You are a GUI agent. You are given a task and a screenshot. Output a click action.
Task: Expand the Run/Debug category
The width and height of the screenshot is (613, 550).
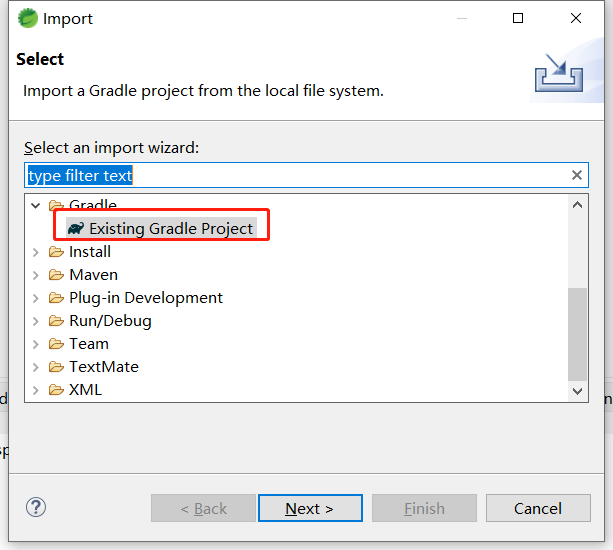36,321
